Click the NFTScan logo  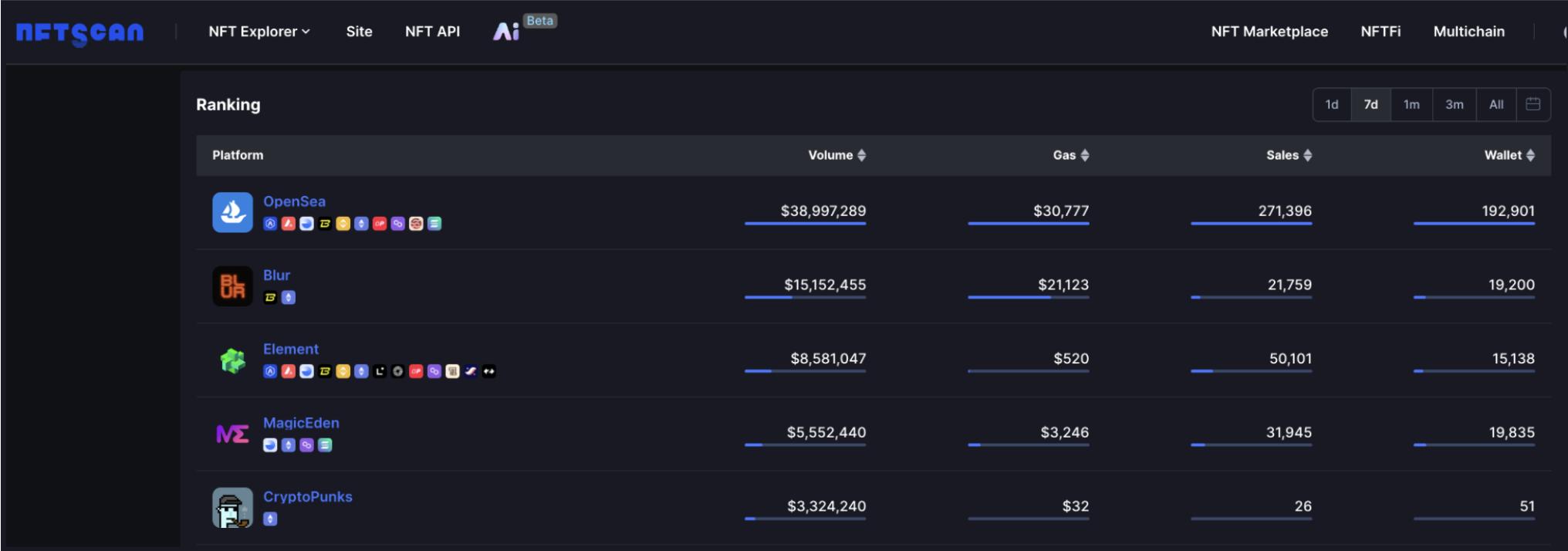pos(79,32)
